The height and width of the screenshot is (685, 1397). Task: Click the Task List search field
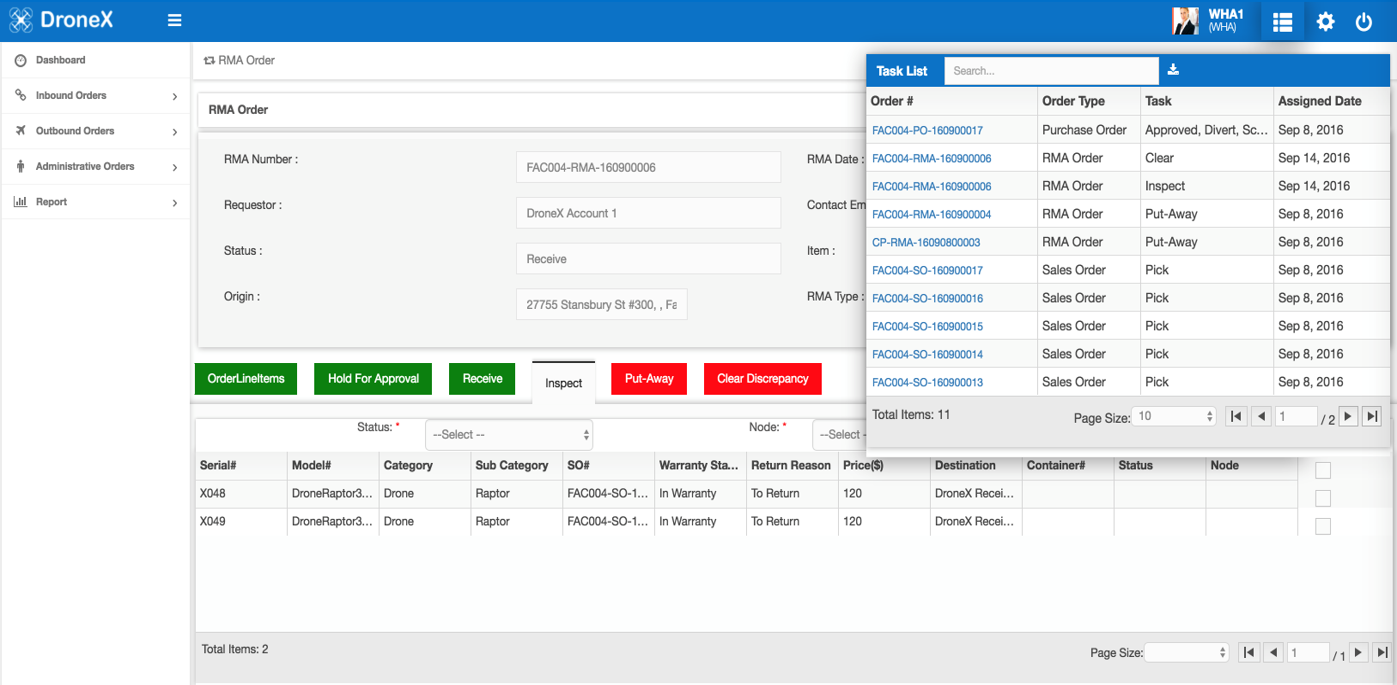(x=1050, y=70)
